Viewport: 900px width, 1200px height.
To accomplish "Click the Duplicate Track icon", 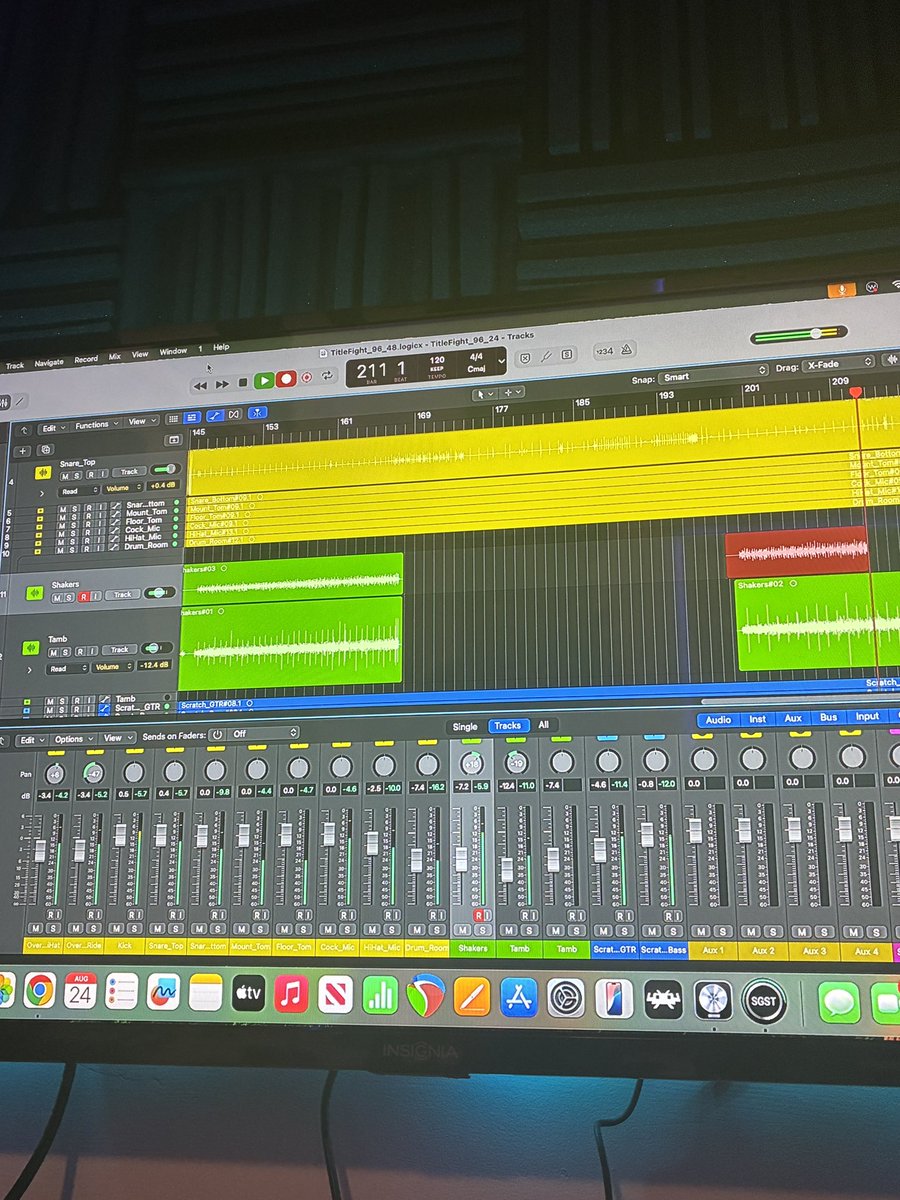I will tap(45, 450).
